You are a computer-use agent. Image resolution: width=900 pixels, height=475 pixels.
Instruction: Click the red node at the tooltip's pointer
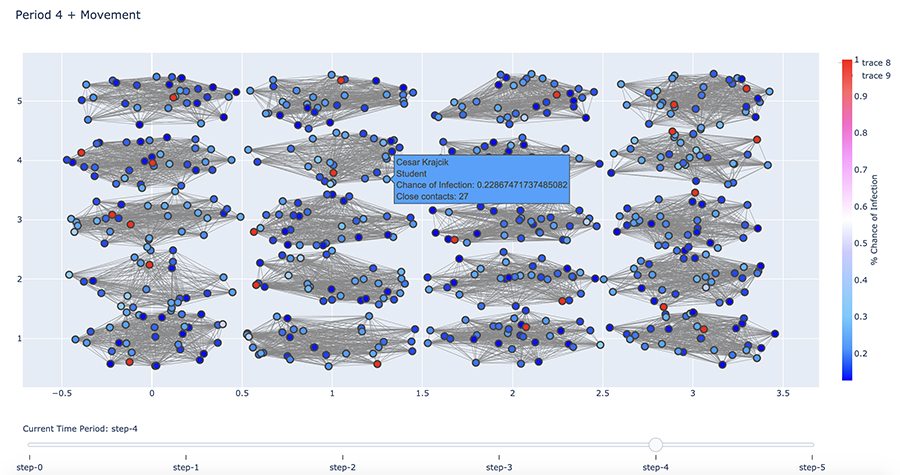click(334, 173)
